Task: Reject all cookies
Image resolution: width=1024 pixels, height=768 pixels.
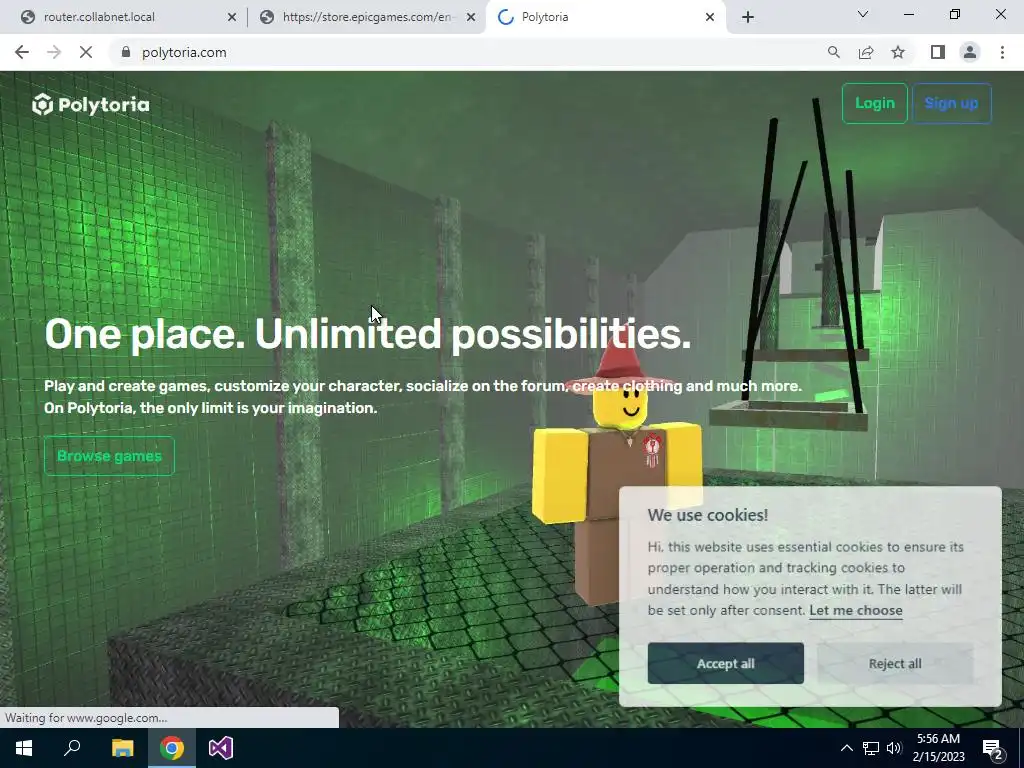Action: (895, 664)
